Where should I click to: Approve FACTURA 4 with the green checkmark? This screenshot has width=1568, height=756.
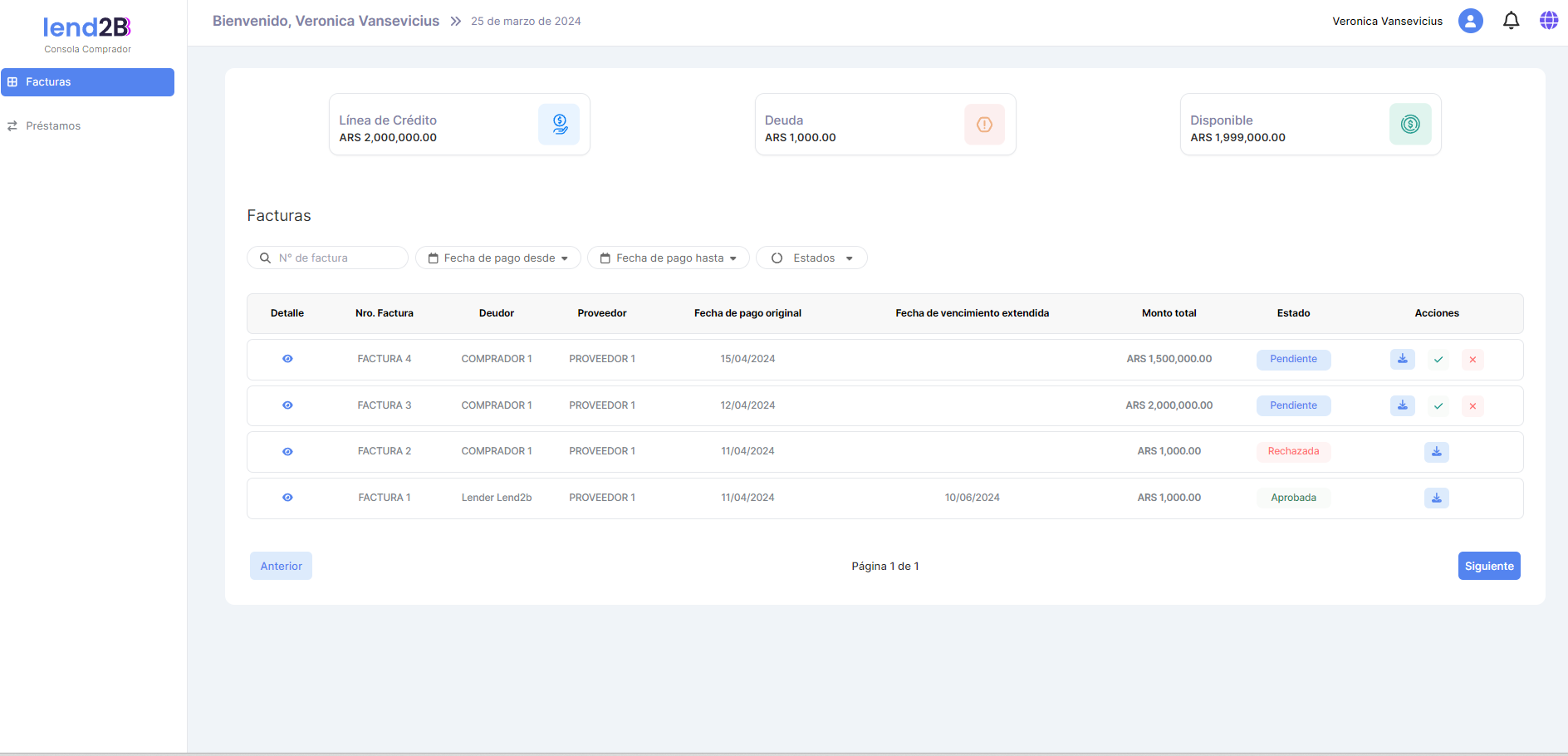[x=1438, y=360]
